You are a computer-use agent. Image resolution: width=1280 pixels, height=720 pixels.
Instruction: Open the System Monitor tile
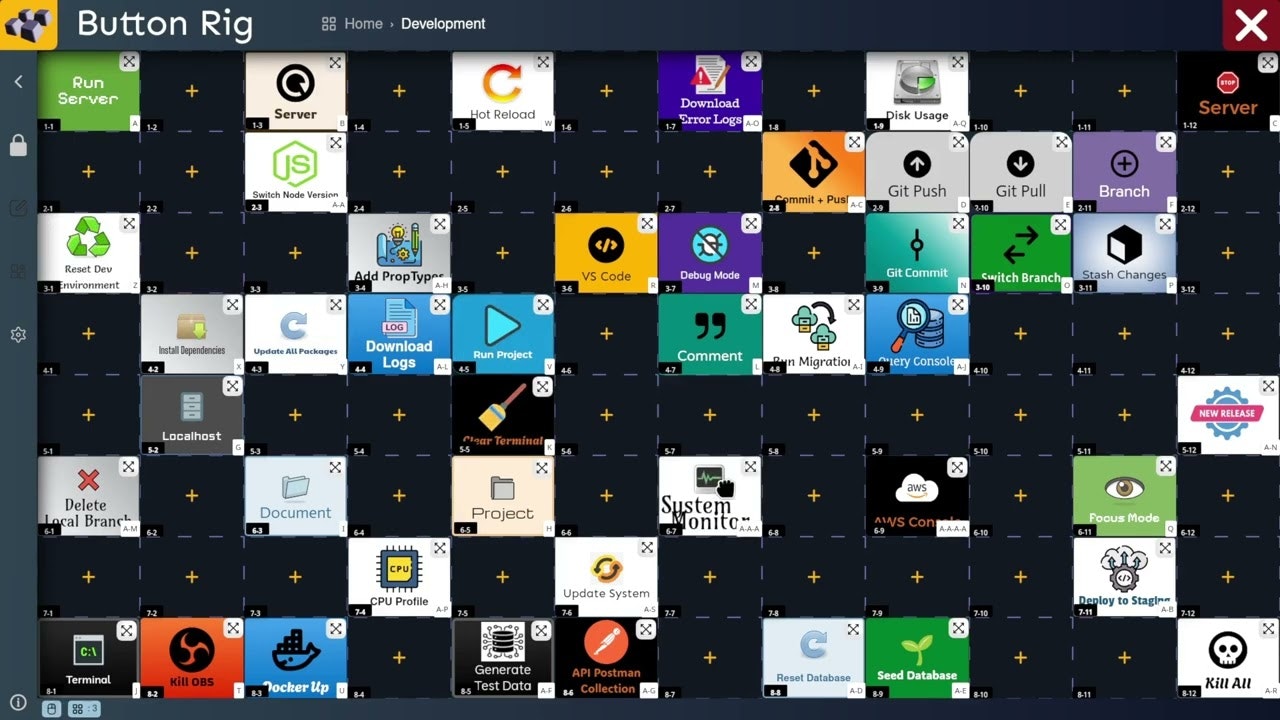709,496
